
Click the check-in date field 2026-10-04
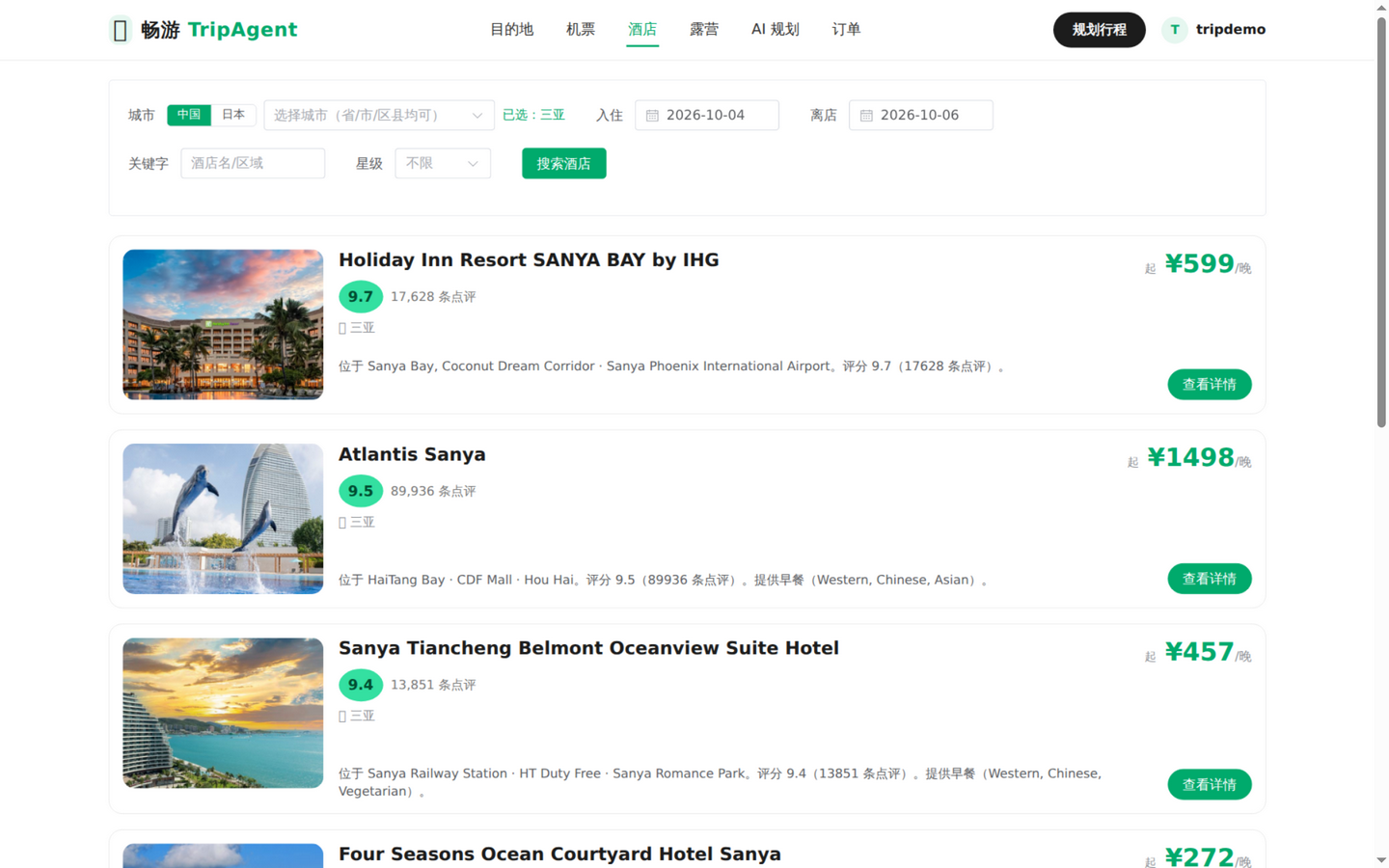(x=707, y=116)
